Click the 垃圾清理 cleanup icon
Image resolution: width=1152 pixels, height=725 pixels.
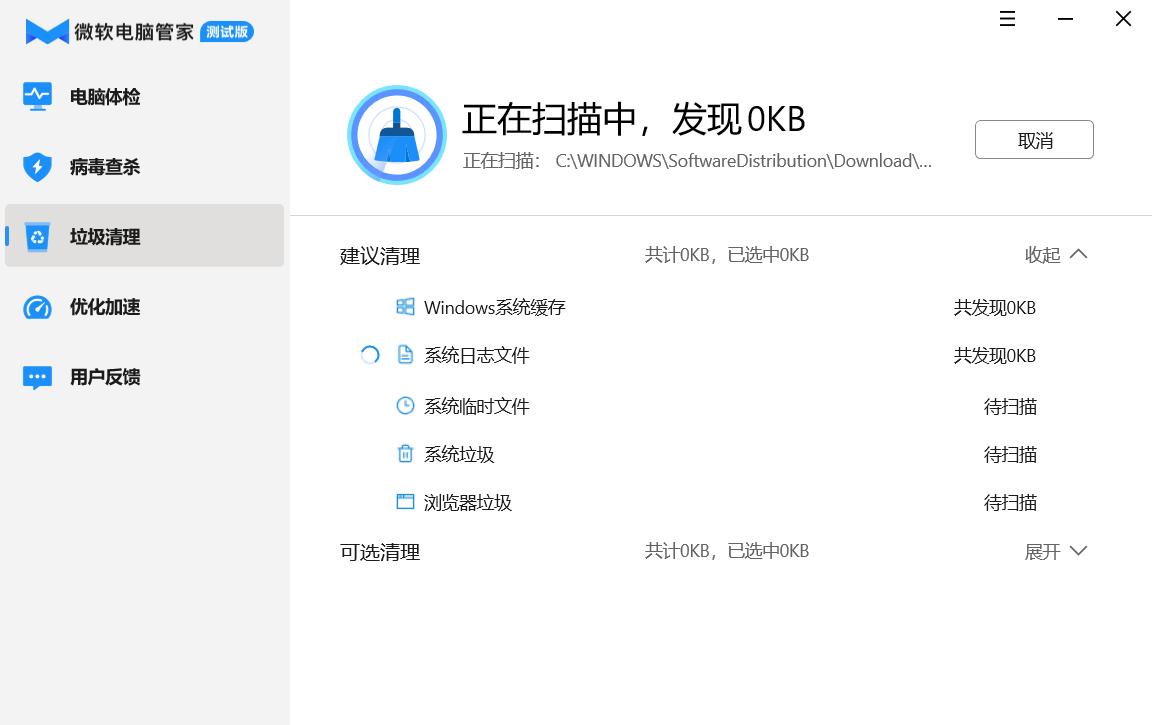pyautogui.click(x=37, y=236)
